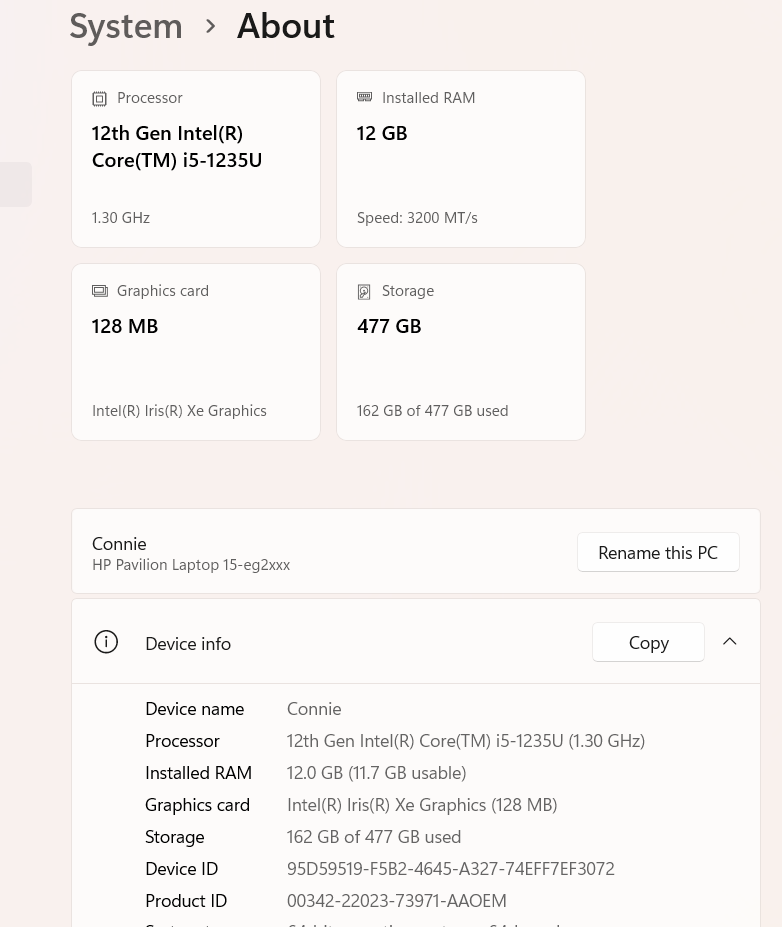
Task: Copy device info to clipboard
Action: 648,642
